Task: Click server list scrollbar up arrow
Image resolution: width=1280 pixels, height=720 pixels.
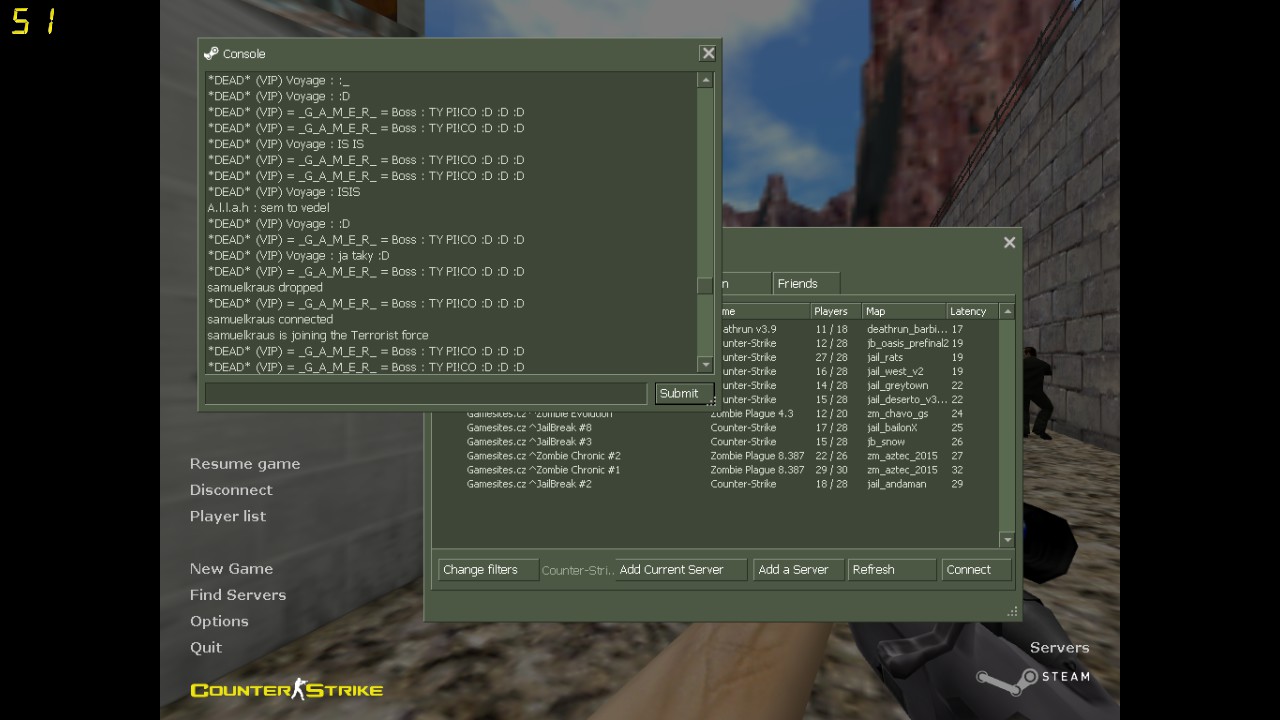Action: pyautogui.click(x=1007, y=311)
